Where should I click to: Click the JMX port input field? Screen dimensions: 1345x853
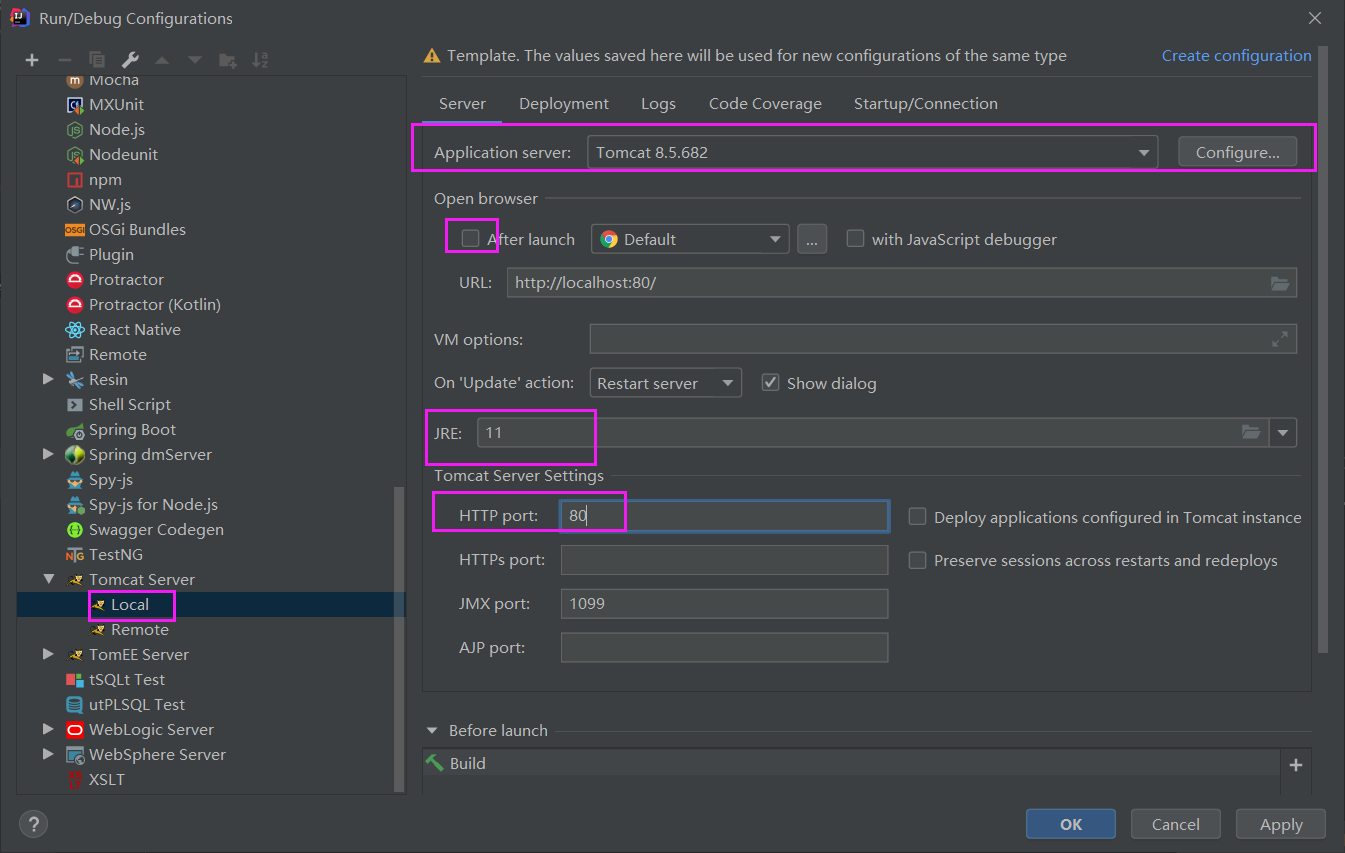pos(724,603)
